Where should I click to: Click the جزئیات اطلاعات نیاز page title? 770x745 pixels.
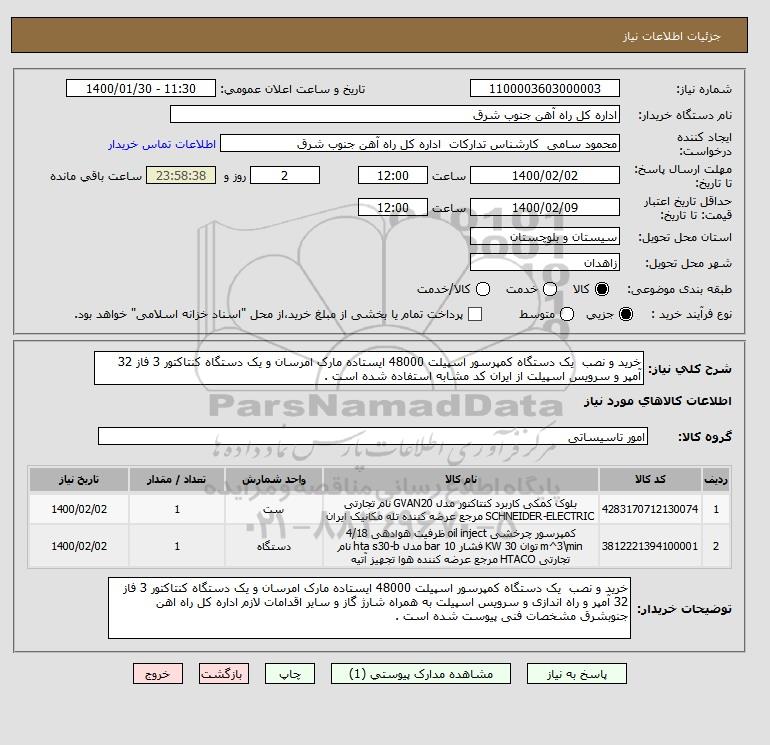pyautogui.click(x=672, y=36)
